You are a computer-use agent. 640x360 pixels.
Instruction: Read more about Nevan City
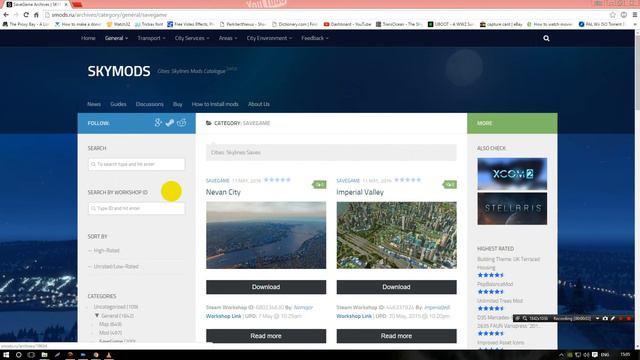[266, 336]
